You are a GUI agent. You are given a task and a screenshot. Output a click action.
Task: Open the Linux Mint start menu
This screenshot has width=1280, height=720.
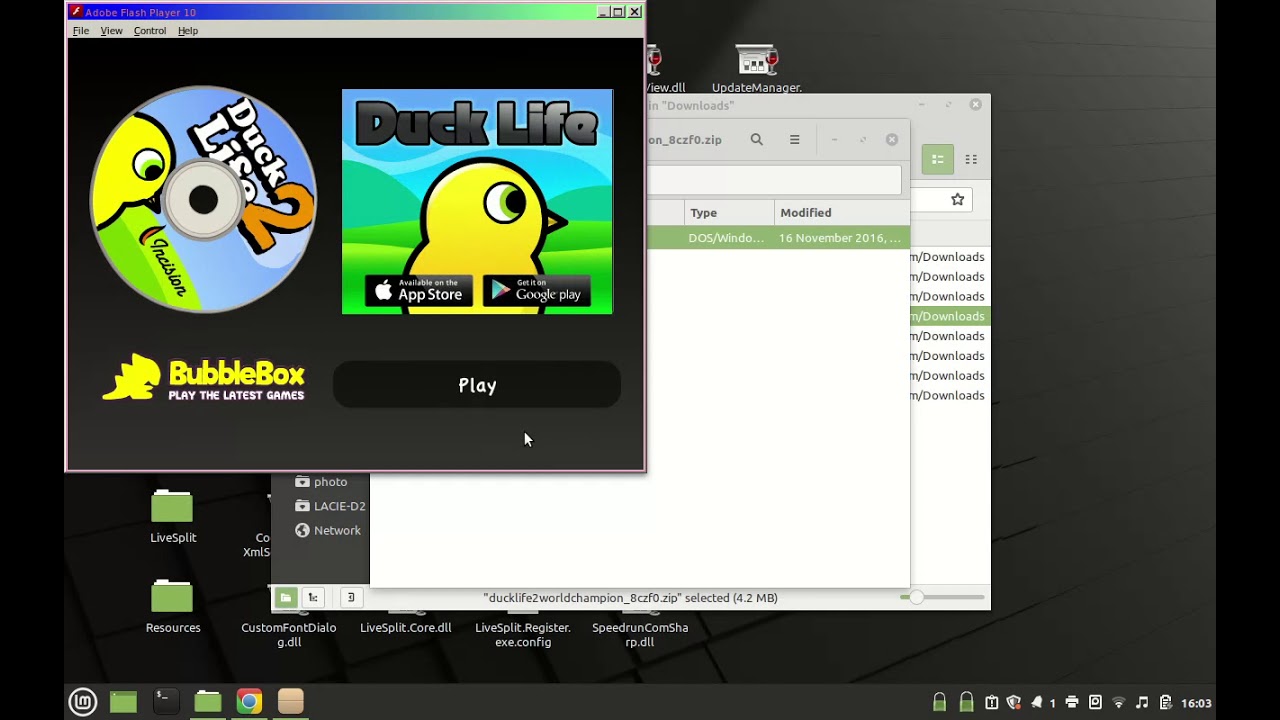tap(82, 702)
